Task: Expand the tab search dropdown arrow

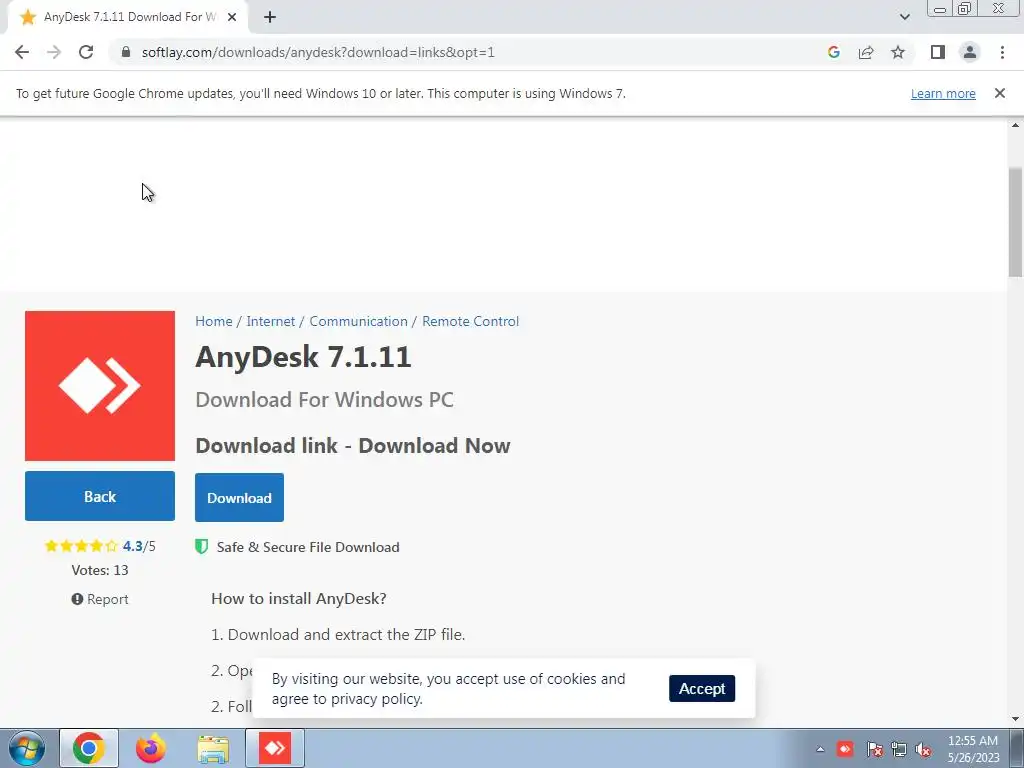Action: (904, 17)
